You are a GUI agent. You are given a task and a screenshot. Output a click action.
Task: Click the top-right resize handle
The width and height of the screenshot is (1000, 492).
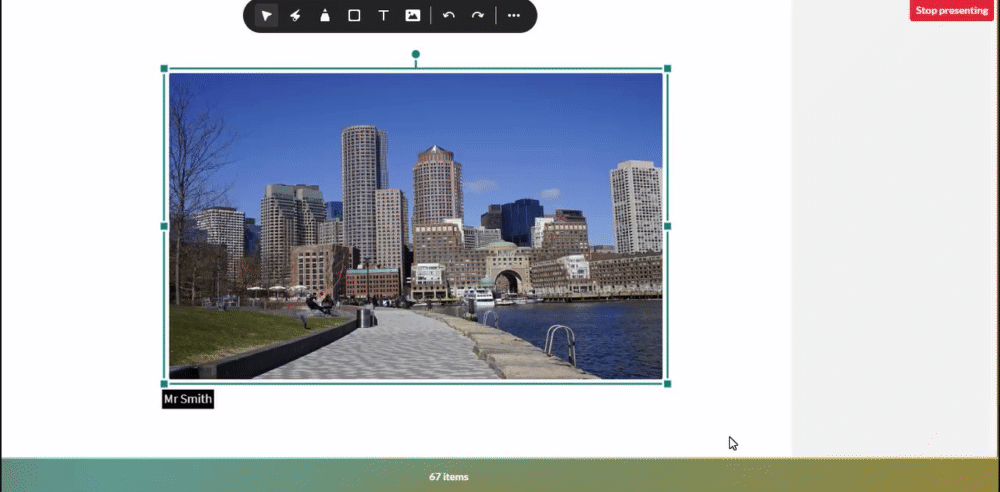(667, 69)
